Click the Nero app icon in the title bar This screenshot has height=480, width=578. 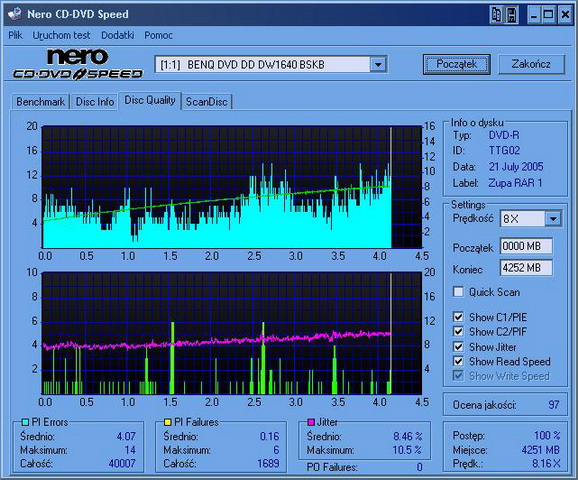pyautogui.click(x=15, y=14)
